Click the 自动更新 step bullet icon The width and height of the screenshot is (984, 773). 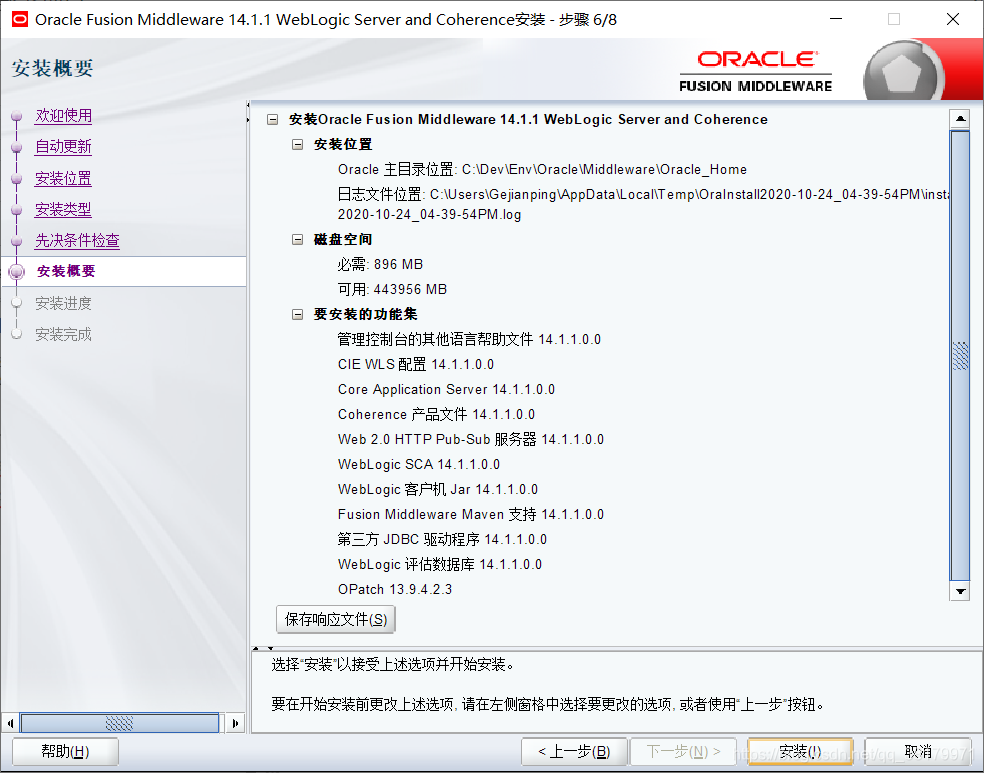point(17,147)
